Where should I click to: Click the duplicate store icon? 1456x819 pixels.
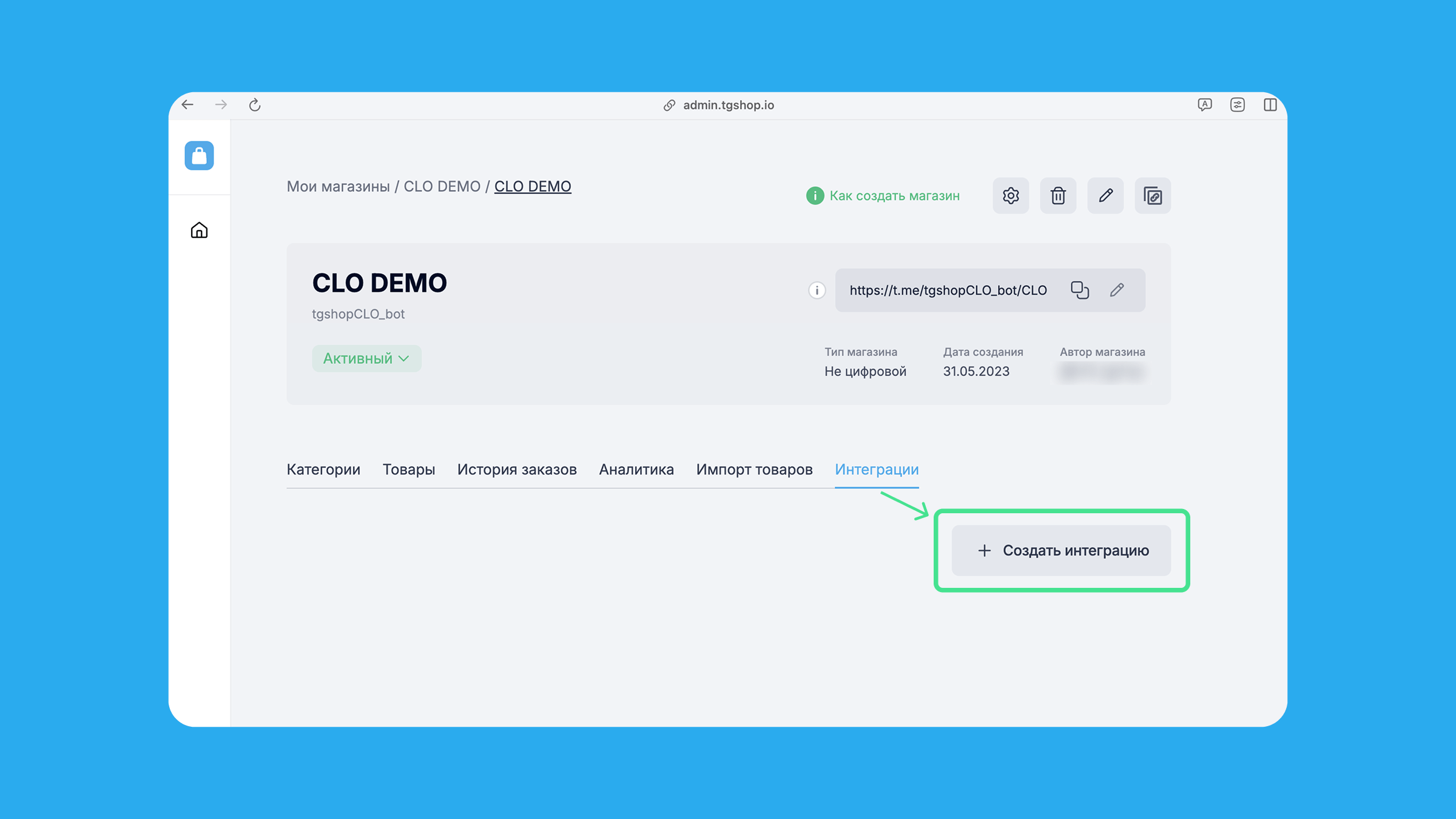1153,196
